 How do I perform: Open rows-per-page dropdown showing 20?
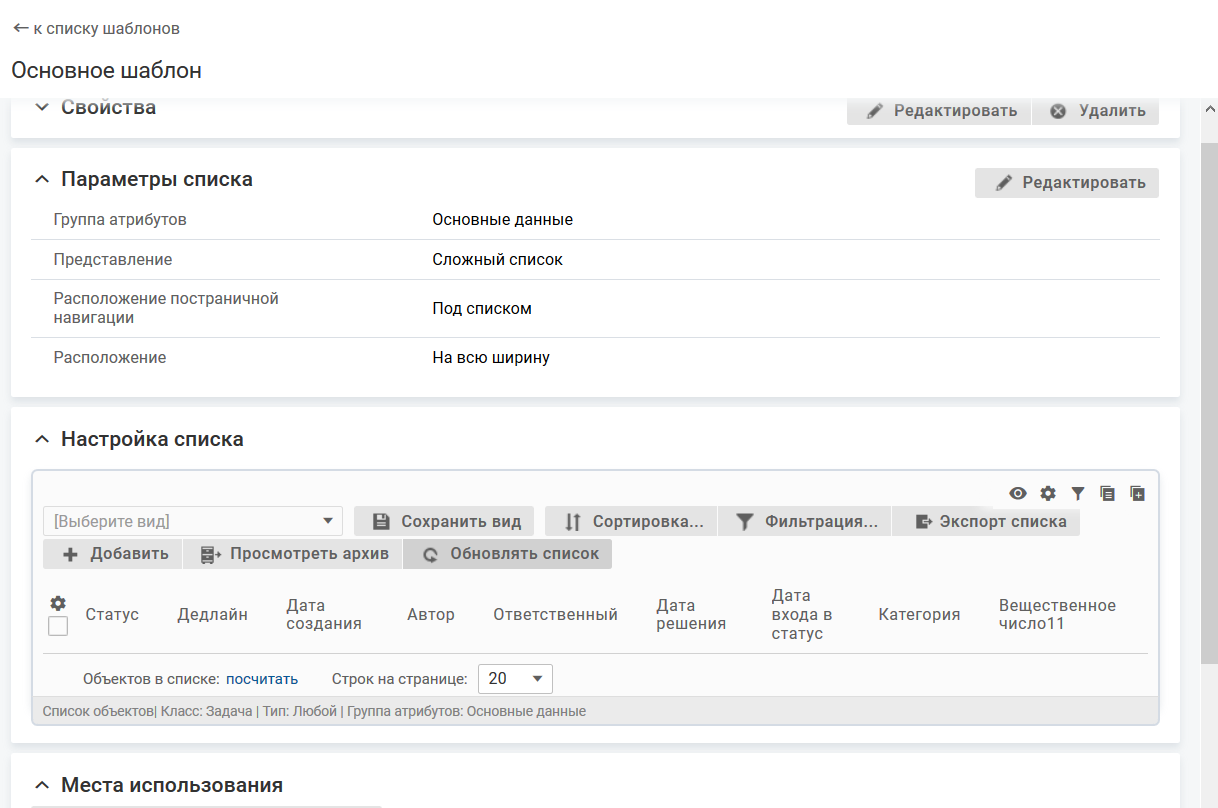[x=515, y=679]
